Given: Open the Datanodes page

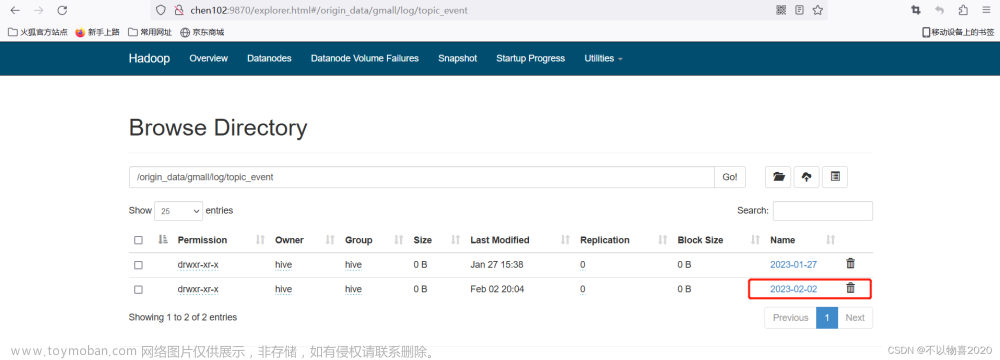Looking at the screenshot, I should [269, 58].
